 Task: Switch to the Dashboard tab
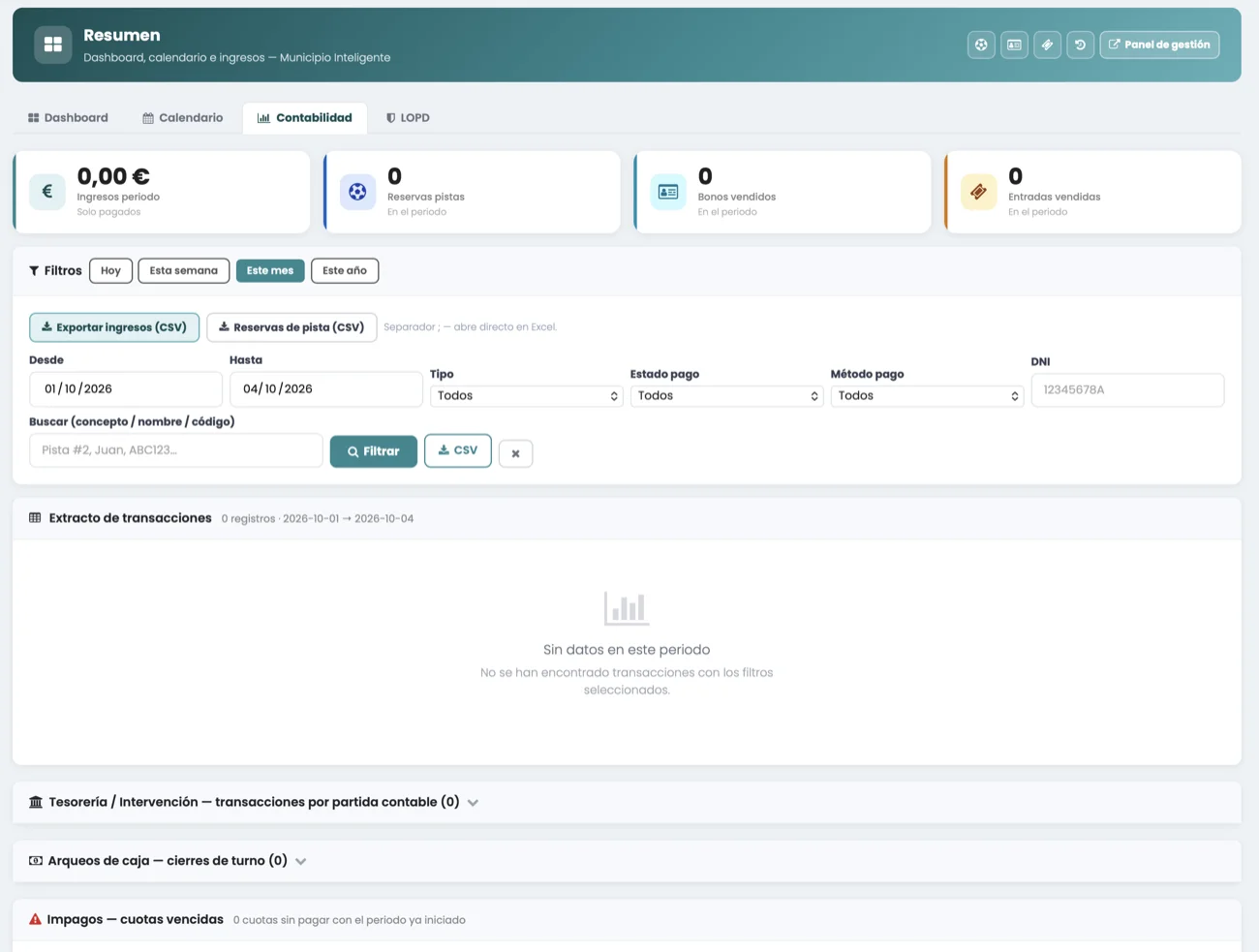(68, 118)
